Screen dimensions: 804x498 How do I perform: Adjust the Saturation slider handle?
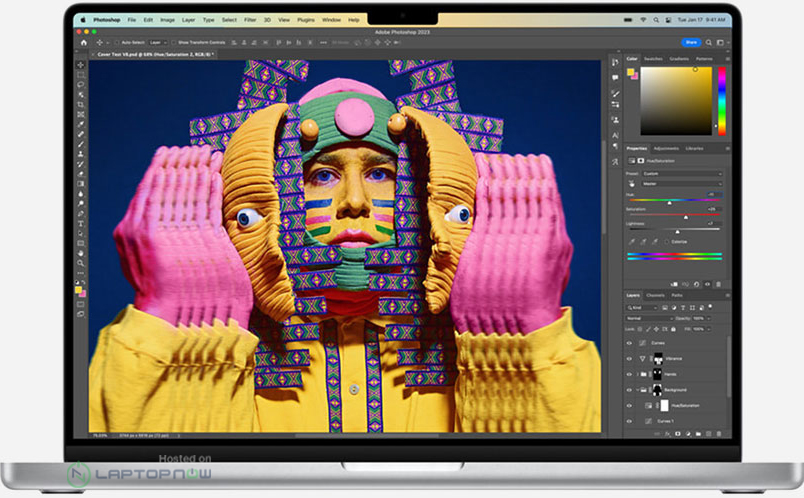[x=686, y=216]
